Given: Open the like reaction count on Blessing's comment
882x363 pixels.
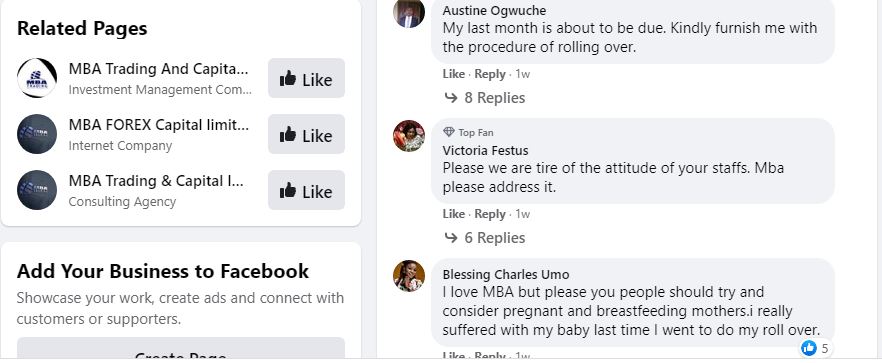Looking at the screenshot, I should tap(815, 348).
